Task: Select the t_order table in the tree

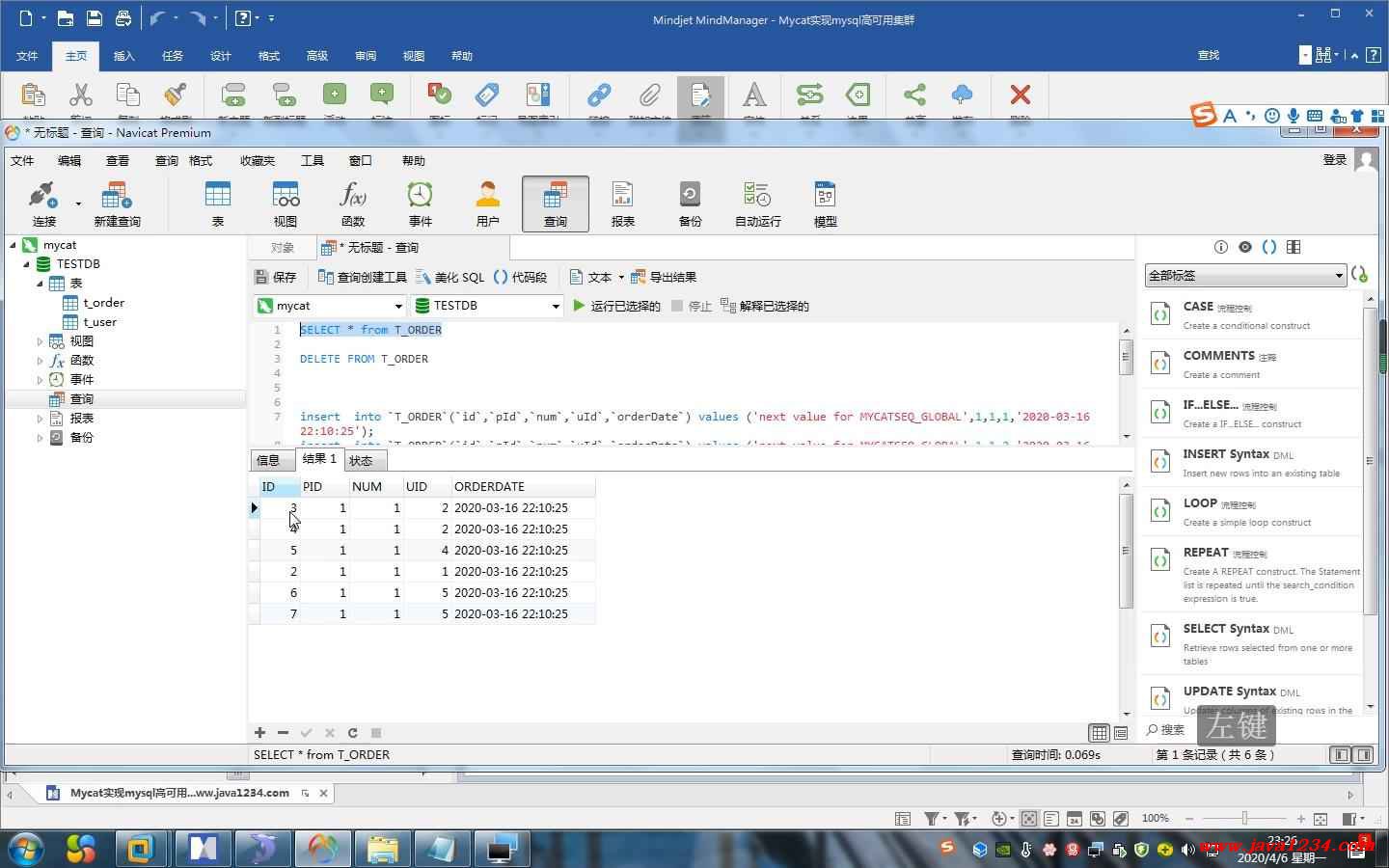Action: 103,303
